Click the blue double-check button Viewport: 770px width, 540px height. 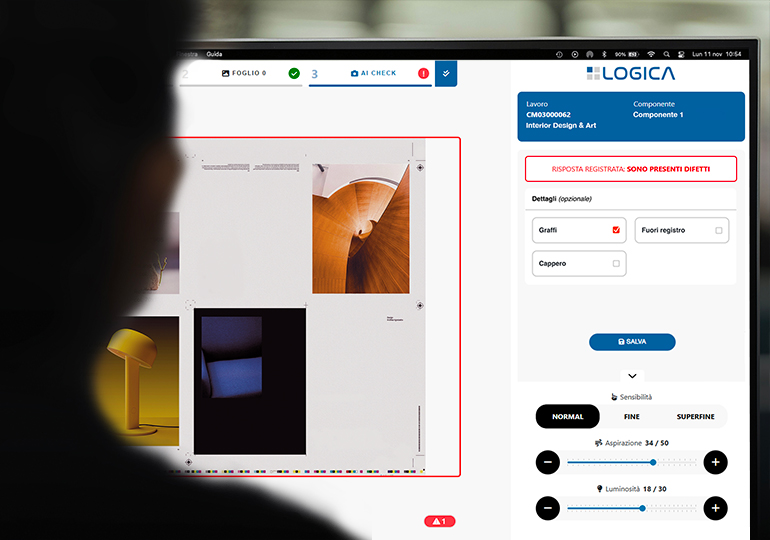tap(446, 74)
